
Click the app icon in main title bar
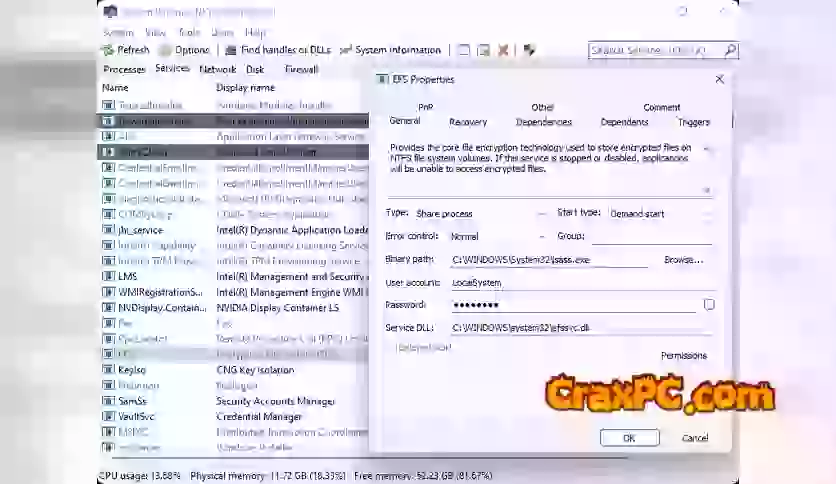point(110,11)
